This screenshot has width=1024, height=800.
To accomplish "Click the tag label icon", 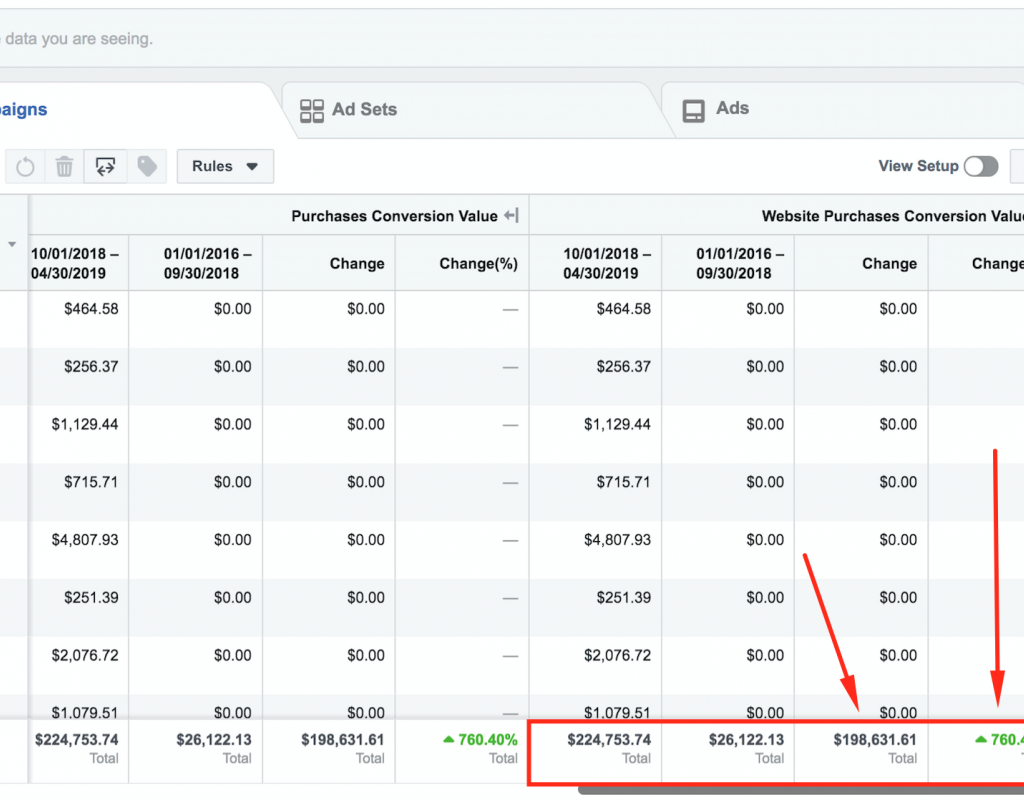I will pyautogui.click(x=147, y=167).
